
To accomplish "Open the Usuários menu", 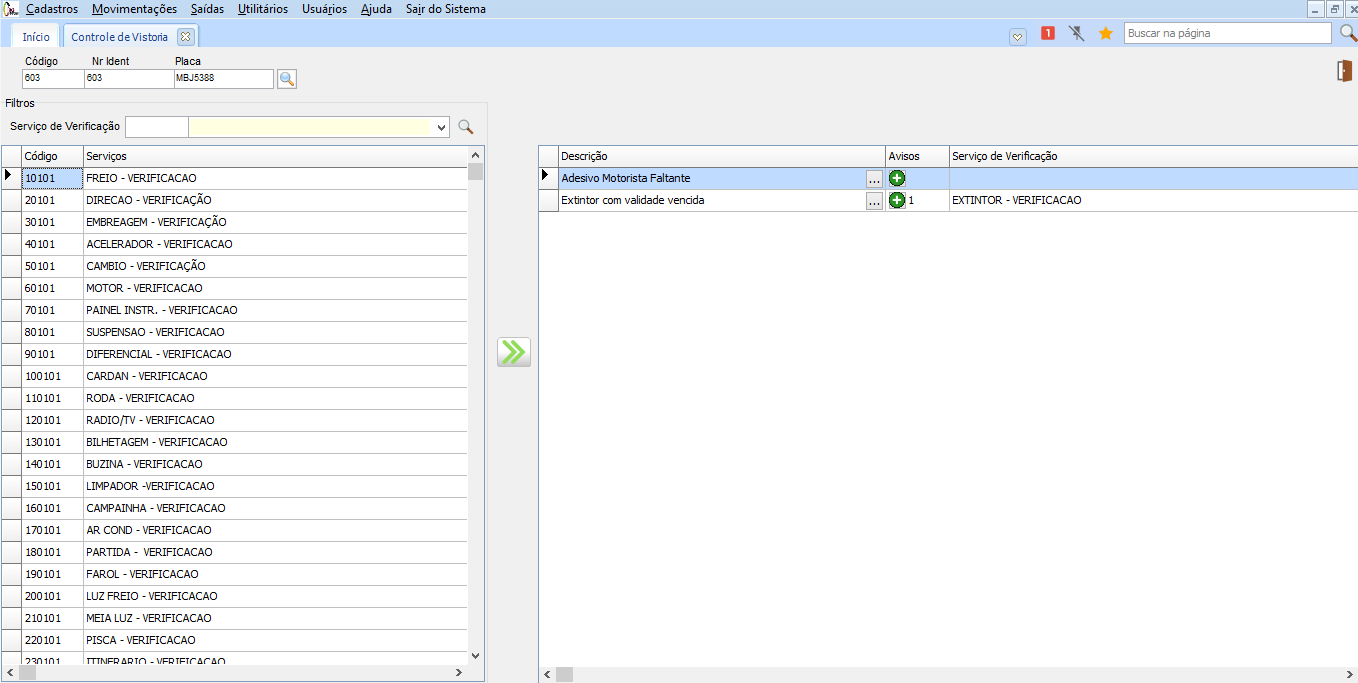I will coord(325,9).
